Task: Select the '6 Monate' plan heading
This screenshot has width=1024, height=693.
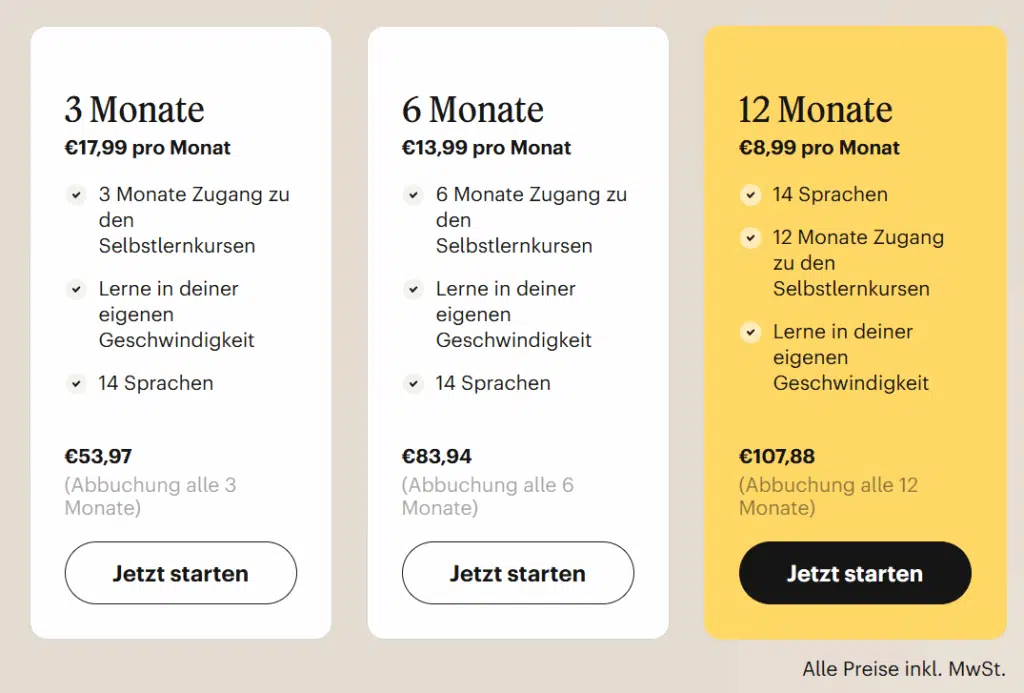Action: tap(473, 109)
